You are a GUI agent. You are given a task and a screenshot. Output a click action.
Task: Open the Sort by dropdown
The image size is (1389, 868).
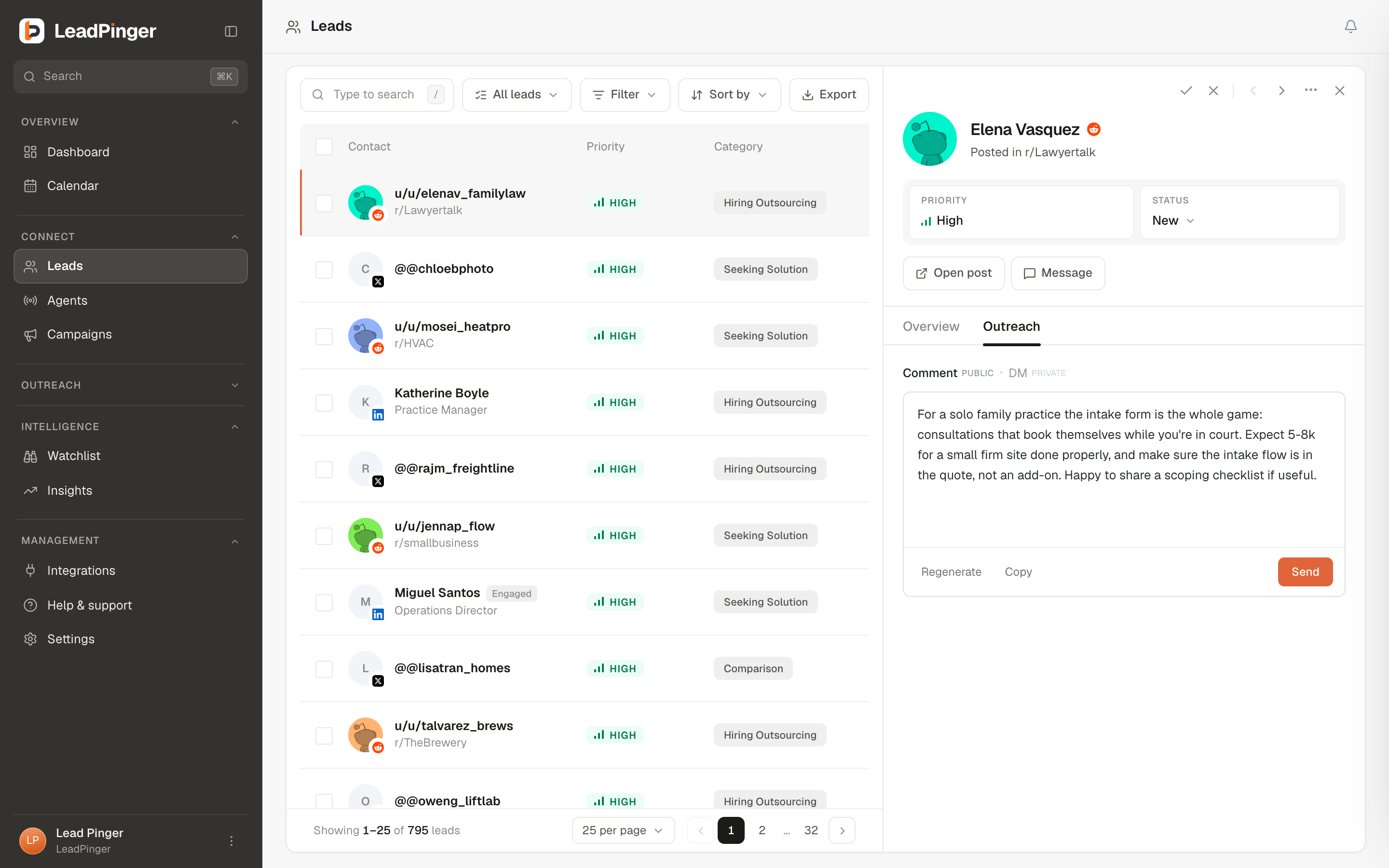click(x=729, y=95)
